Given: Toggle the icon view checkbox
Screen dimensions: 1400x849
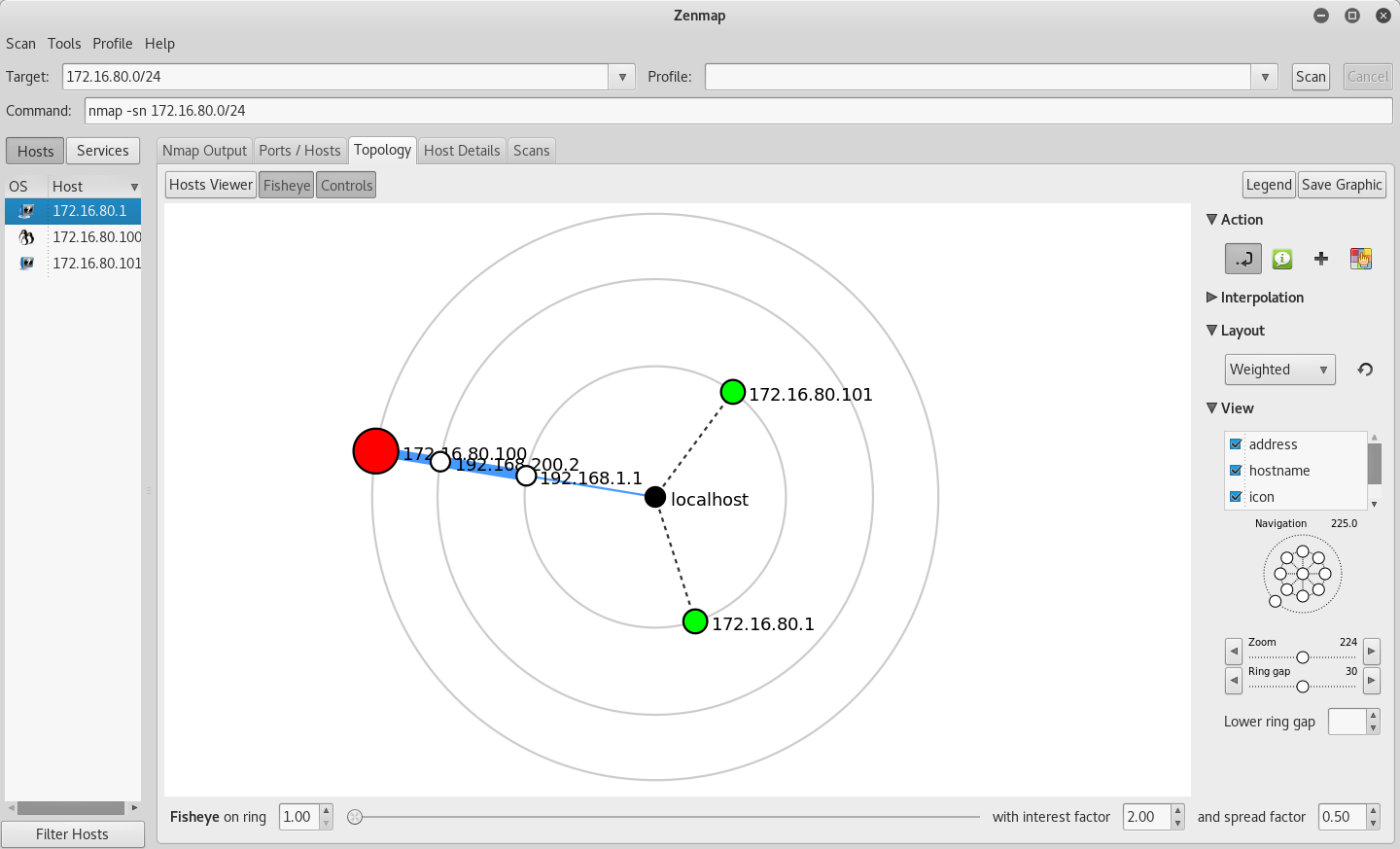Looking at the screenshot, I should 1236,497.
